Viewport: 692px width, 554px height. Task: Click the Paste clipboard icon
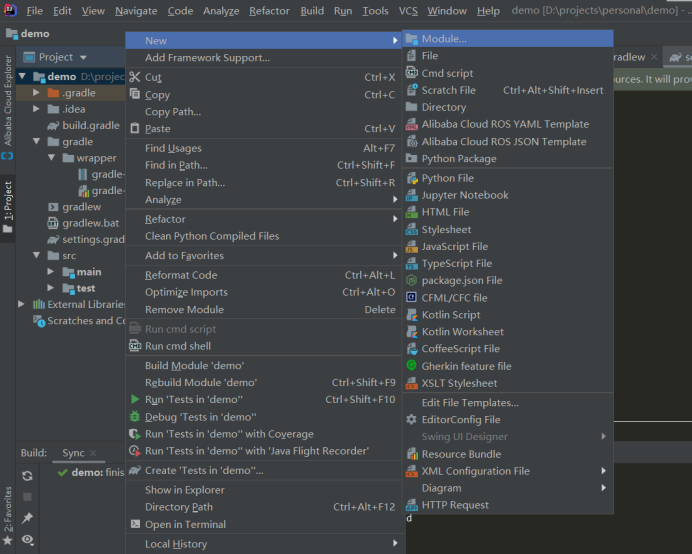pyautogui.click(x=135, y=128)
